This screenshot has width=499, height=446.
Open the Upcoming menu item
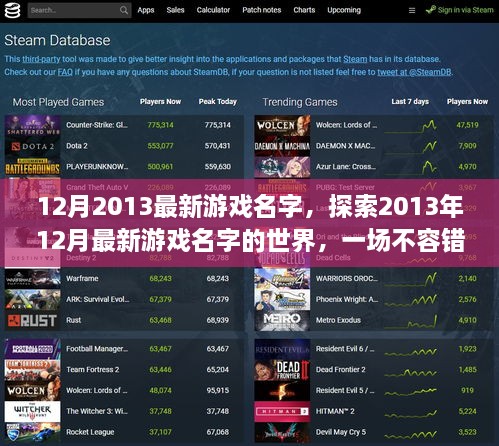[x=344, y=10]
